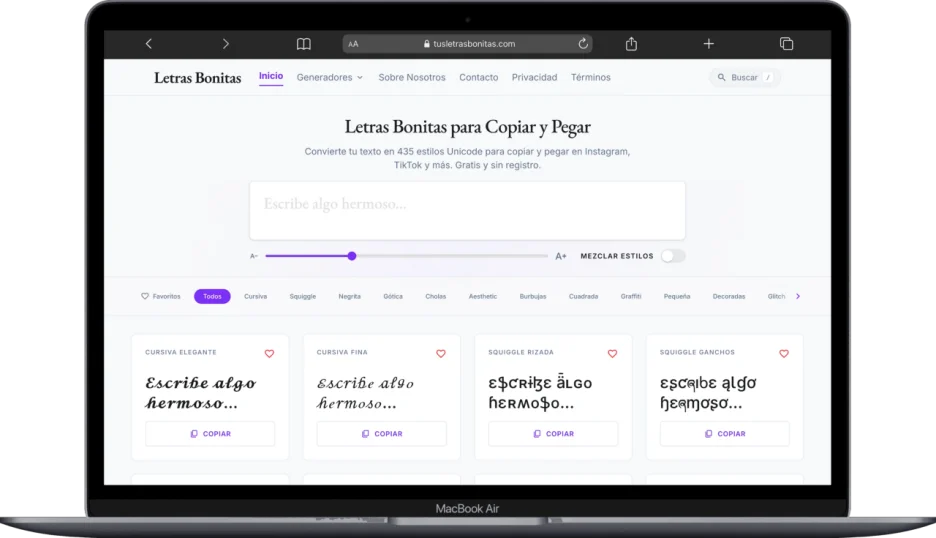Show Favoritos filter with heart icon
The width and height of the screenshot is (936, 538).
161,296
